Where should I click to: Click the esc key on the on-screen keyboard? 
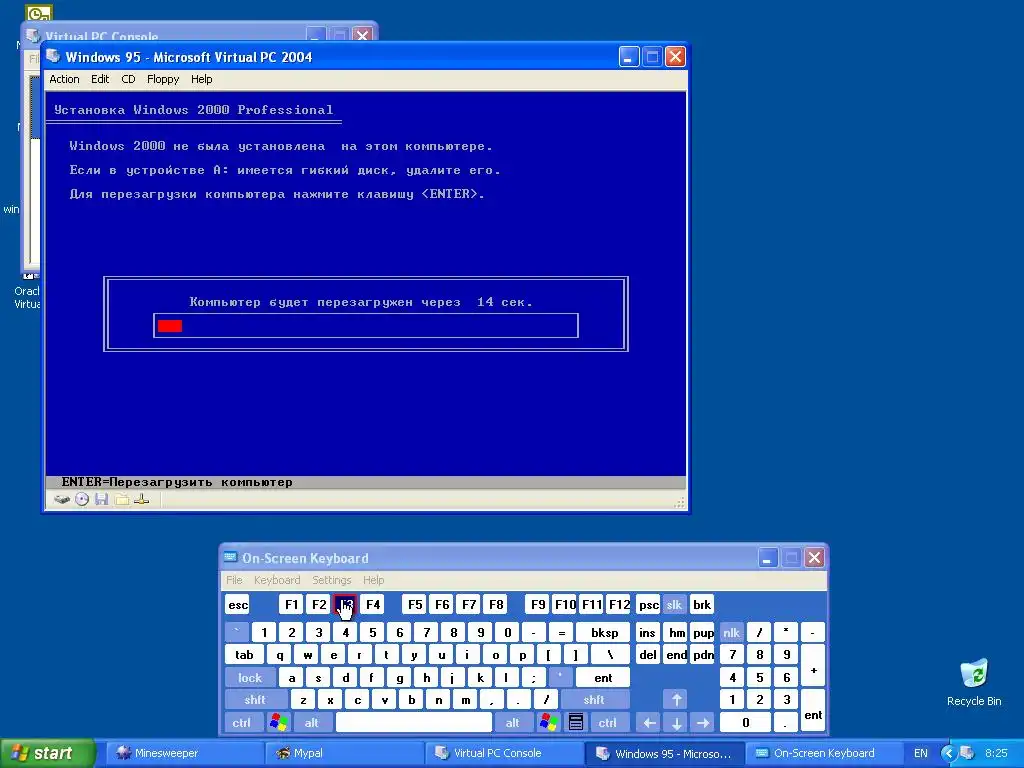point(238,605)
